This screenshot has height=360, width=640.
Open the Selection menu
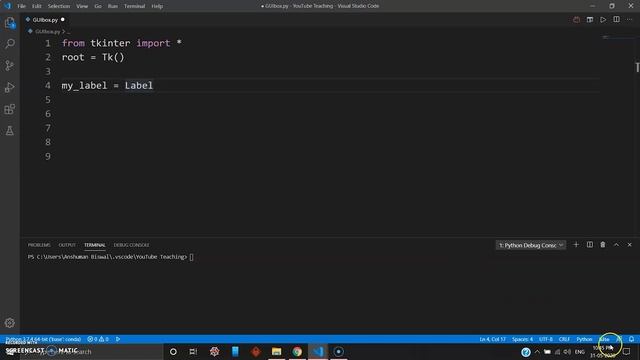59,6
